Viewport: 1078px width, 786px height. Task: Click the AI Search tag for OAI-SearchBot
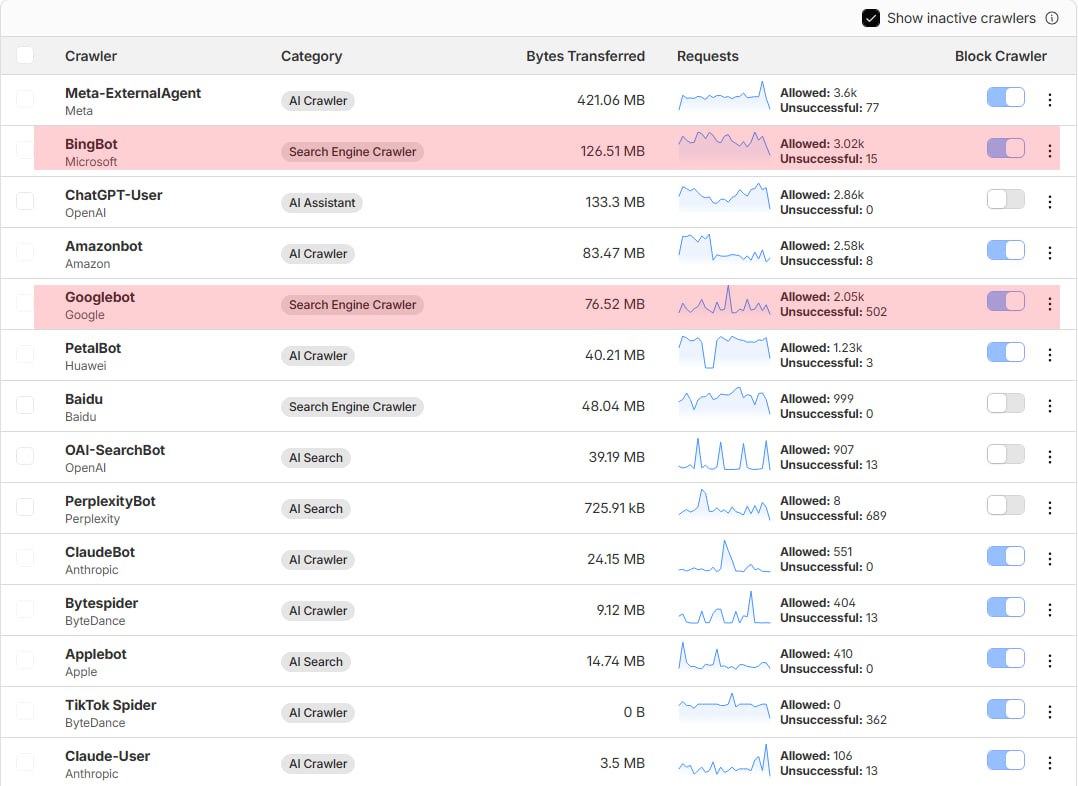(316, 458)
